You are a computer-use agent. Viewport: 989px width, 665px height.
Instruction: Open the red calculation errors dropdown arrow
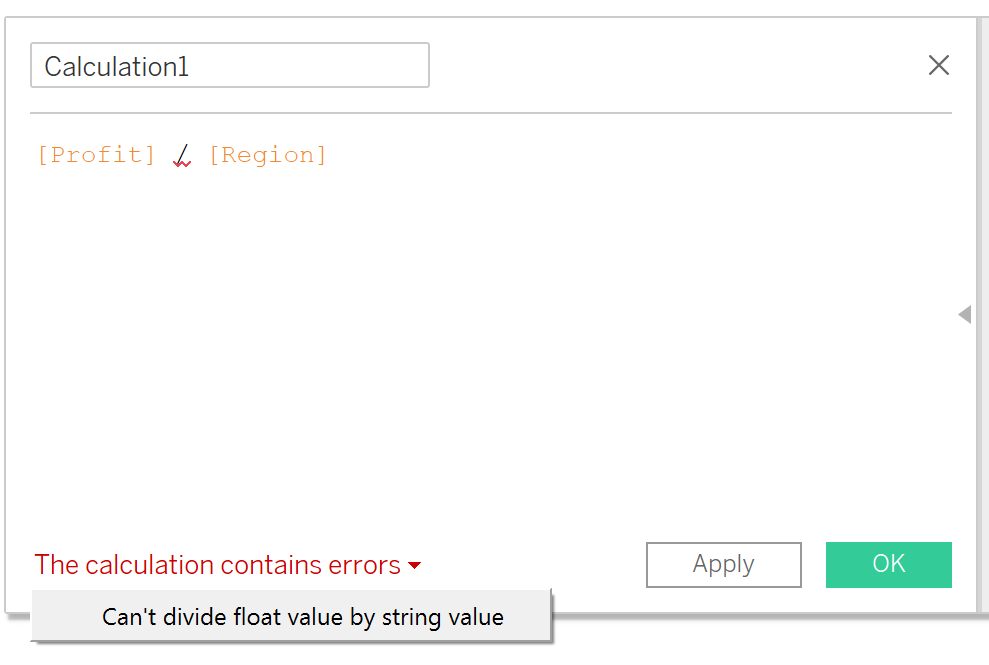tap(415, 566)
